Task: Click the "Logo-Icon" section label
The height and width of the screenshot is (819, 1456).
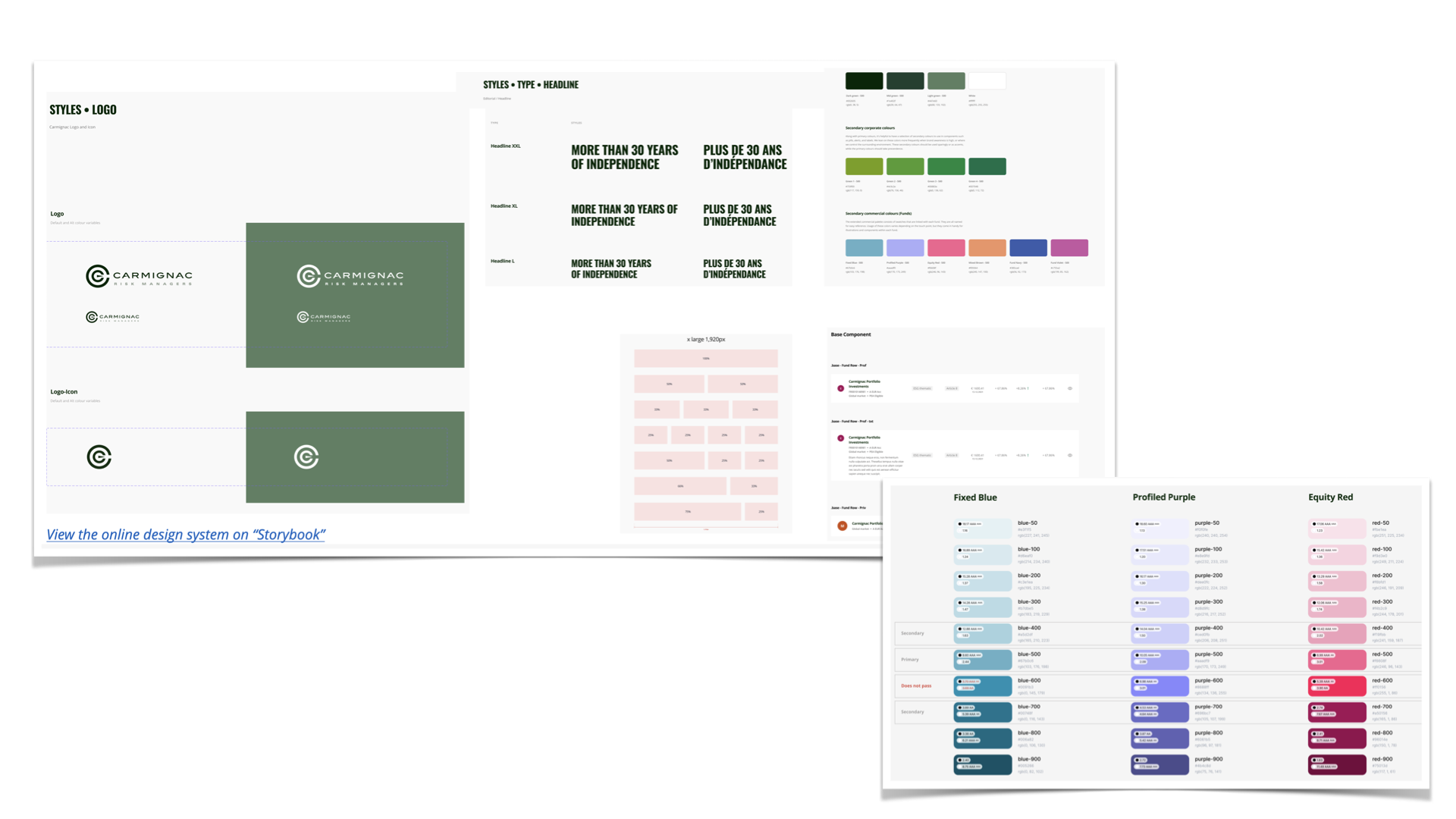Action: 64,392
